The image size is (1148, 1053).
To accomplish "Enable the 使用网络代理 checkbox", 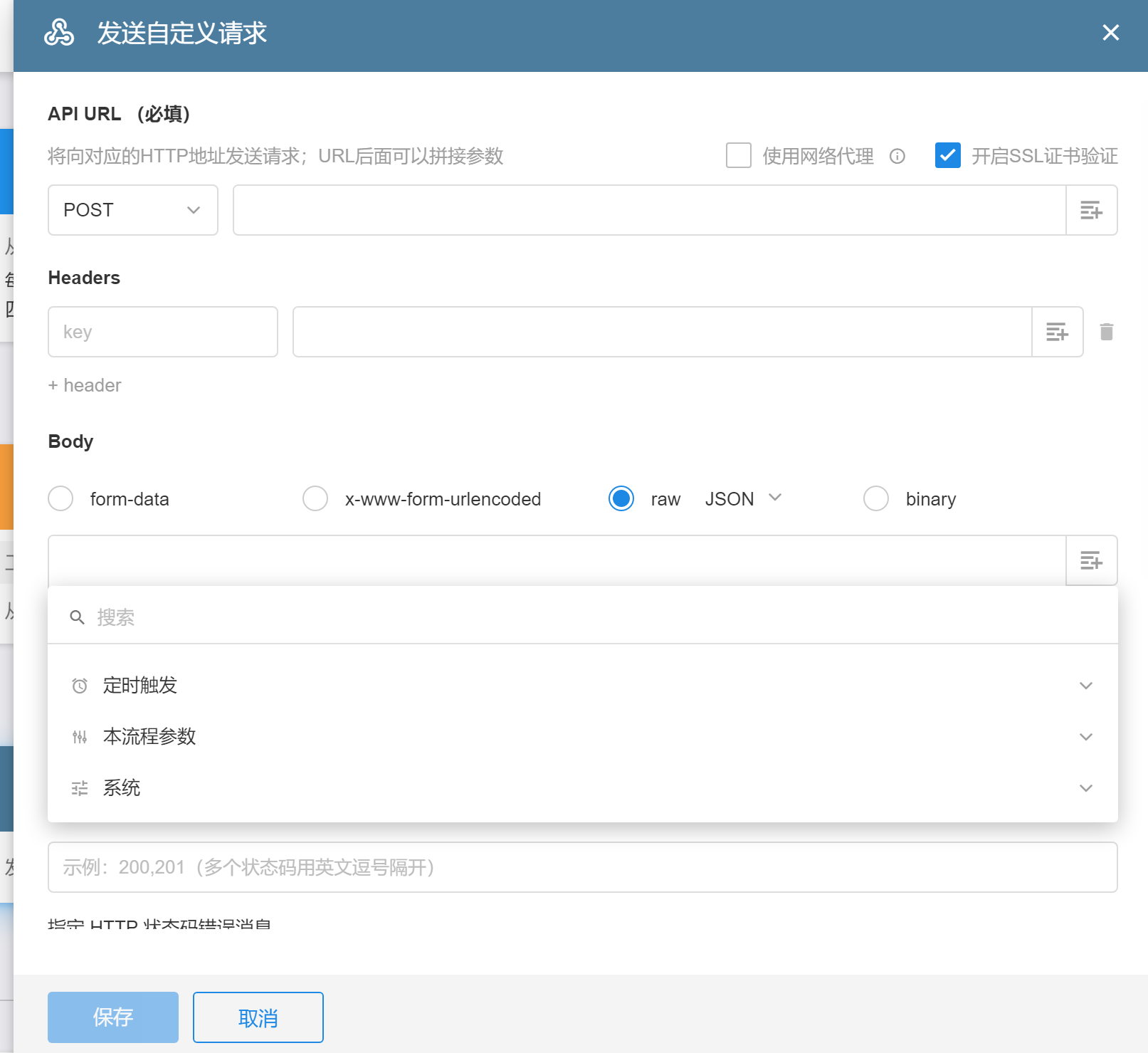I will 739,155.
